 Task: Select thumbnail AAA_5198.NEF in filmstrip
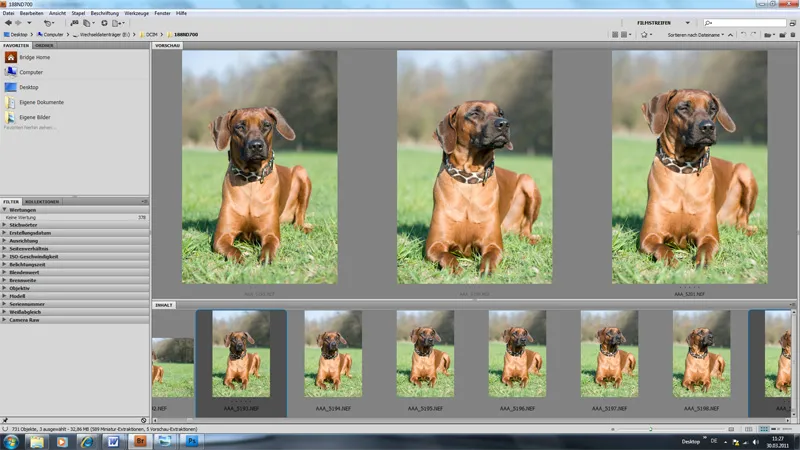coord(702,354)
